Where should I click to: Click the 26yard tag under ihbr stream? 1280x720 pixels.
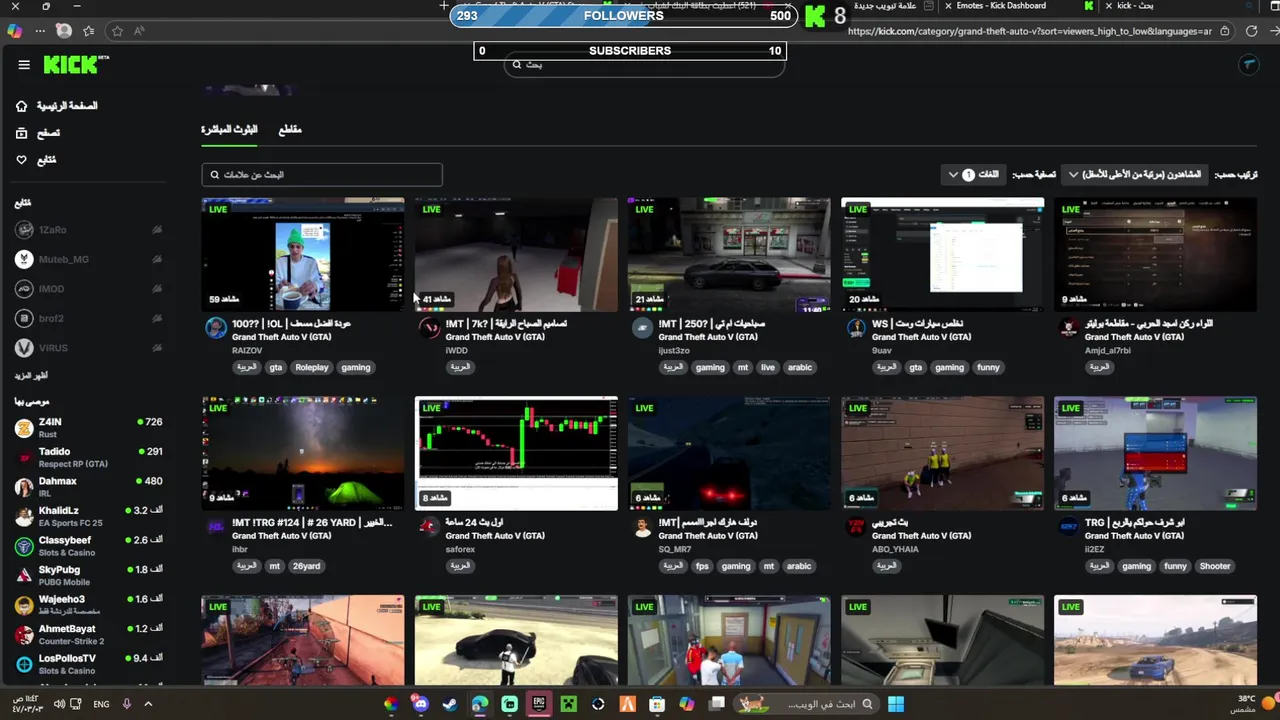click(306, 567)
